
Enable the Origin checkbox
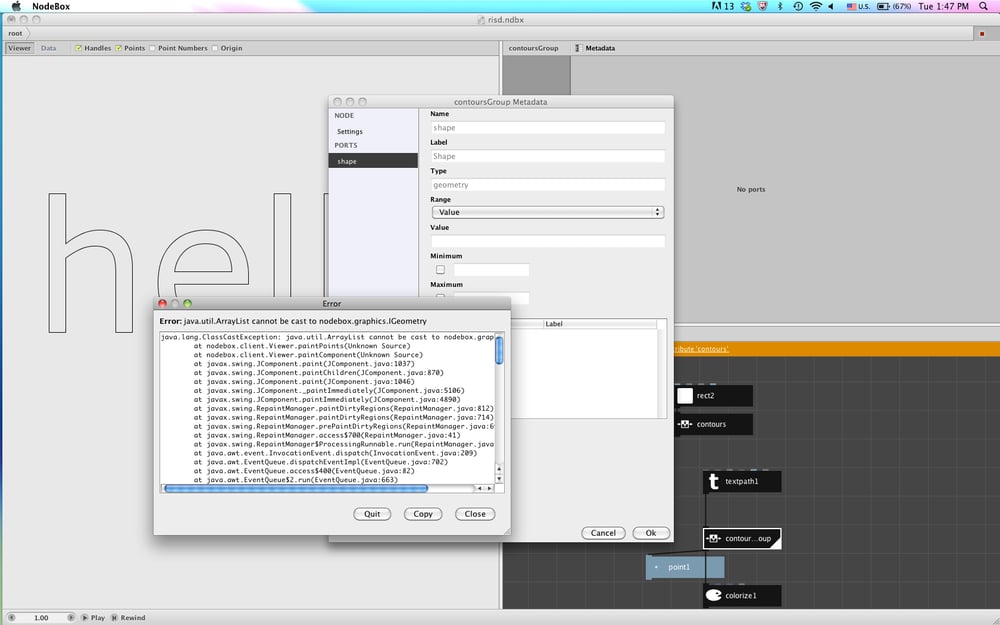click(215, 48)
